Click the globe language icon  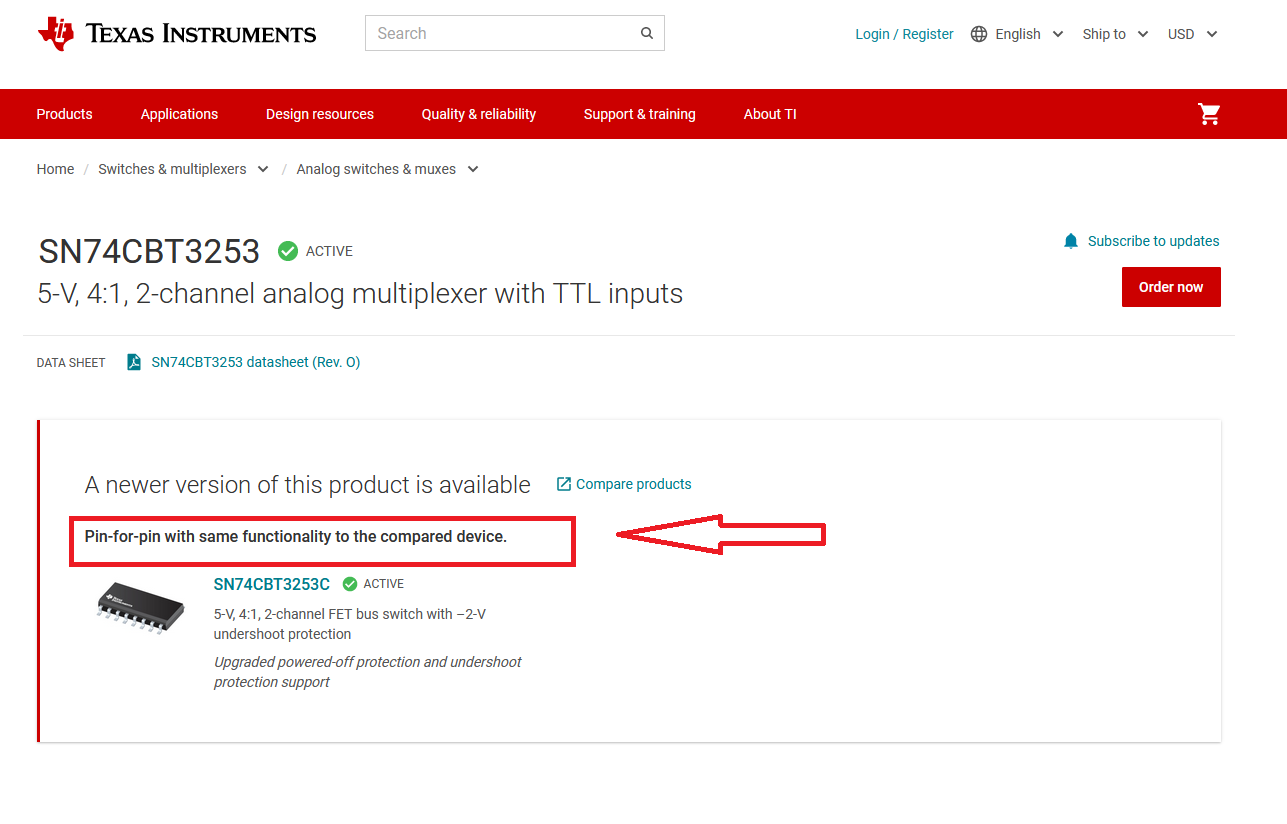coord(979,34)
